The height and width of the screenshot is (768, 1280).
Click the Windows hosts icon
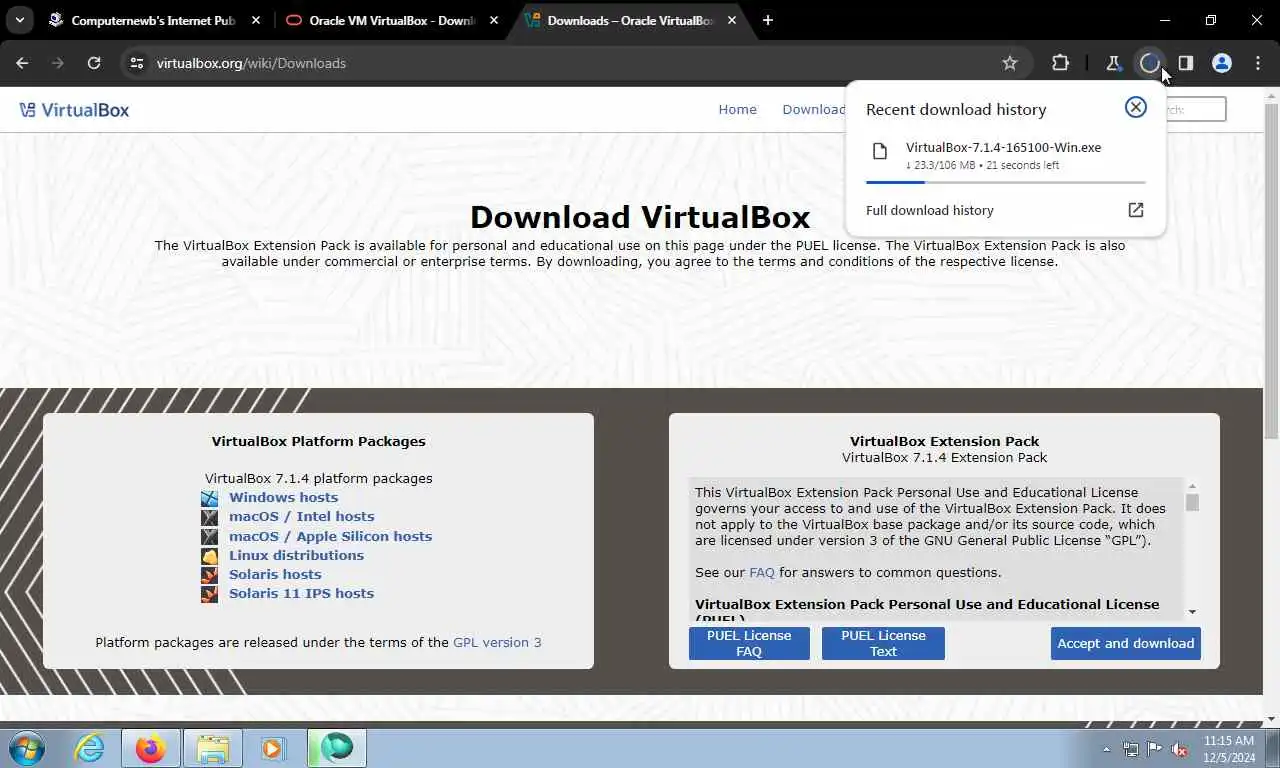[x=209, y=498]
